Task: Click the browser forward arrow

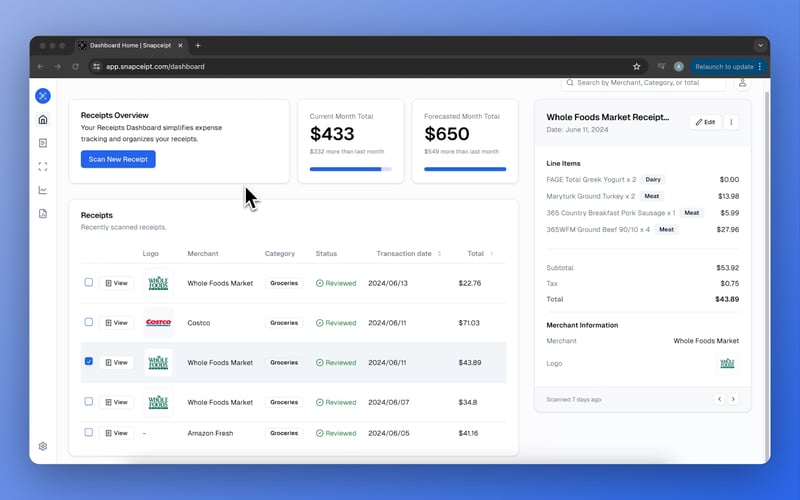Action: coord(58,66)
